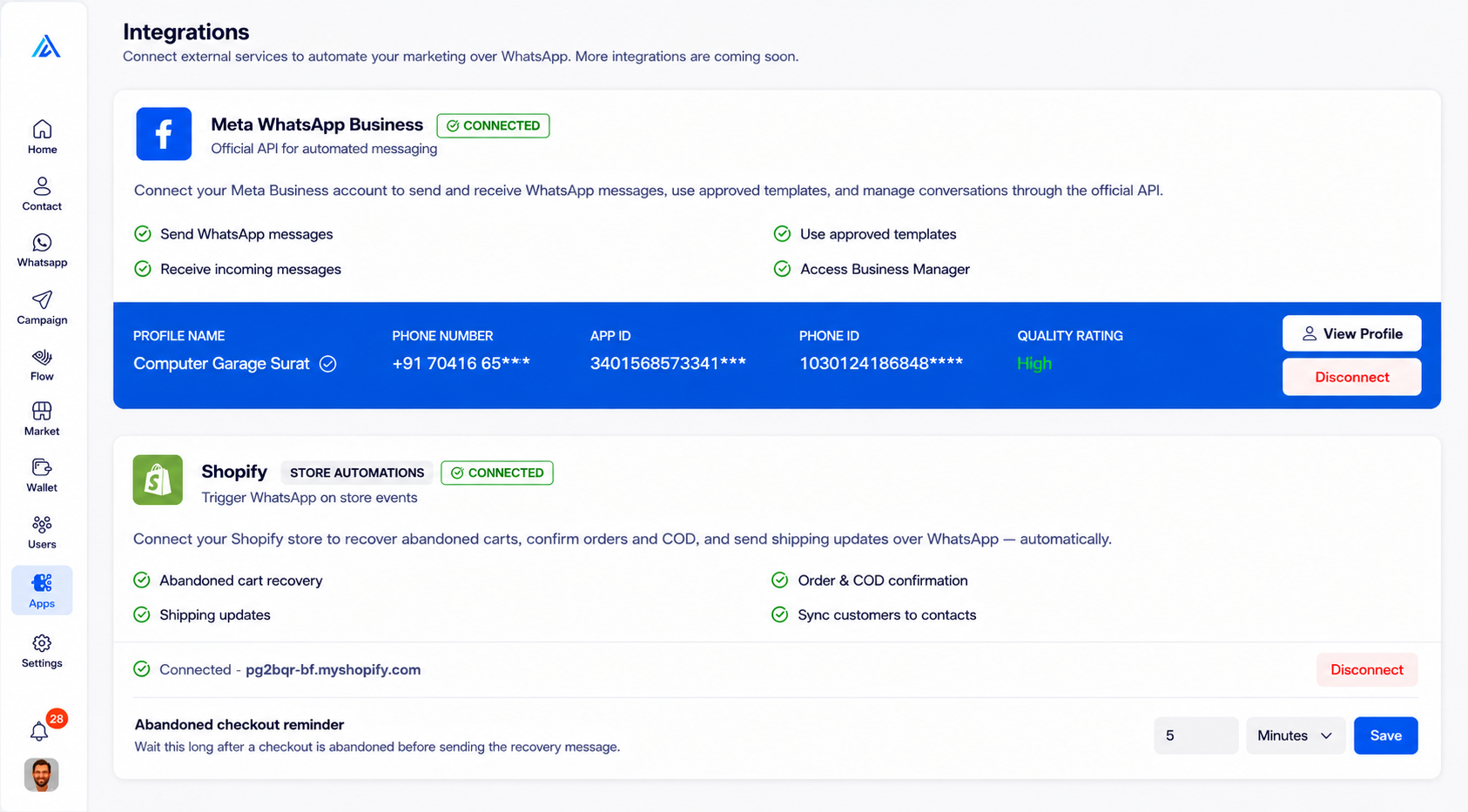Image resolution: width=1468 pixels, height=812 pixels.
Task: Open the Minutes unit dropdown
Action: tap(1296, 735)
